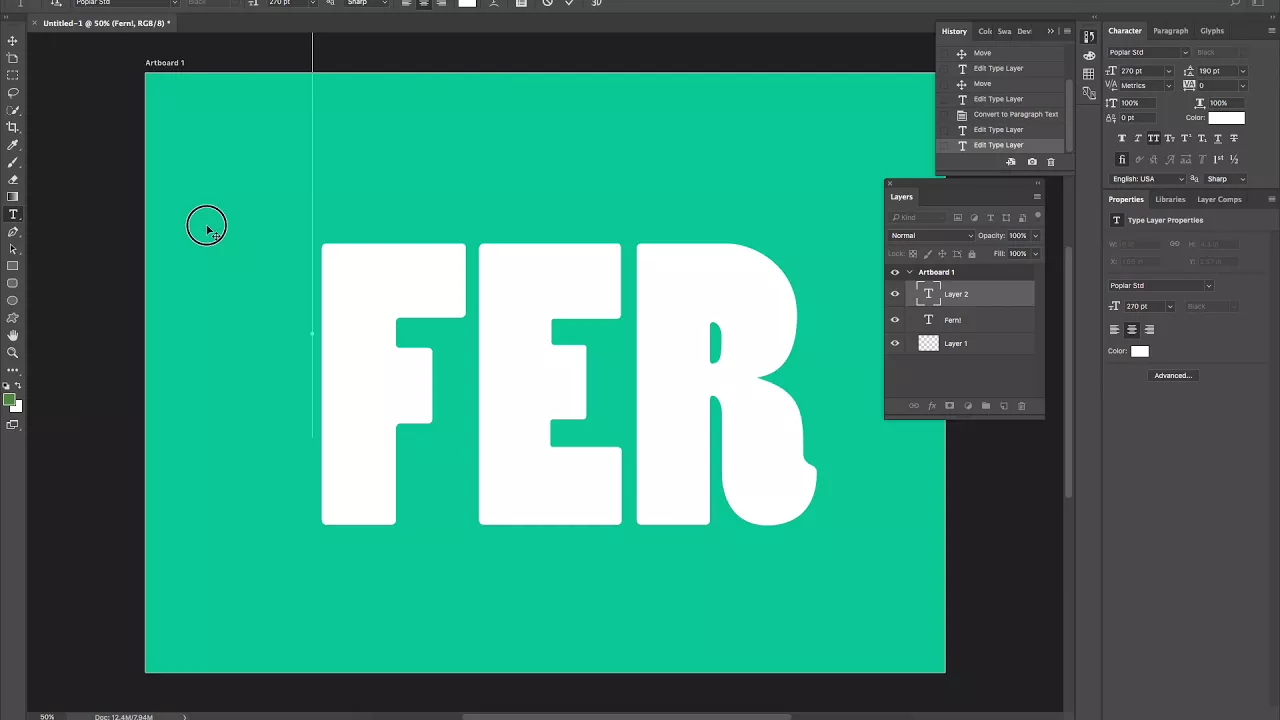This screenshot has height=720, width=1280.
Task: Select the Pen tool
Action: pos(13,232)
